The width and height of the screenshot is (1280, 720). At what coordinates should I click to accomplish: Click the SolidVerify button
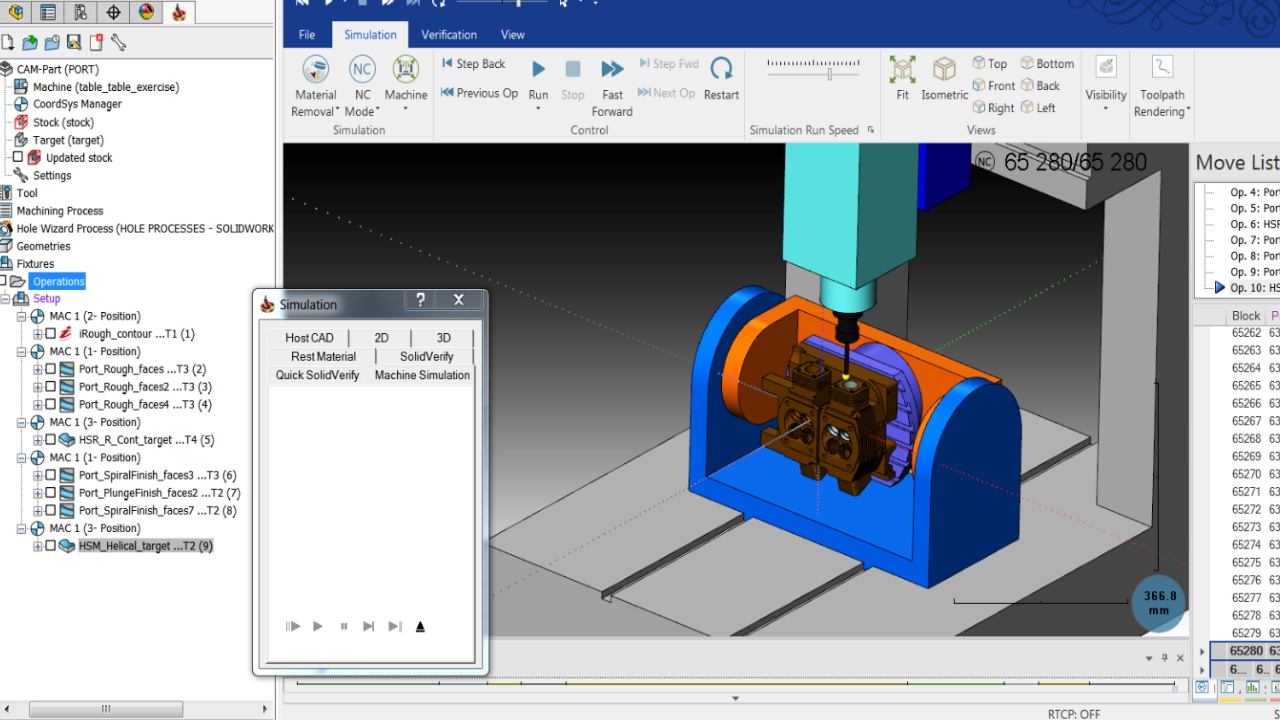(x=426, y=357)
